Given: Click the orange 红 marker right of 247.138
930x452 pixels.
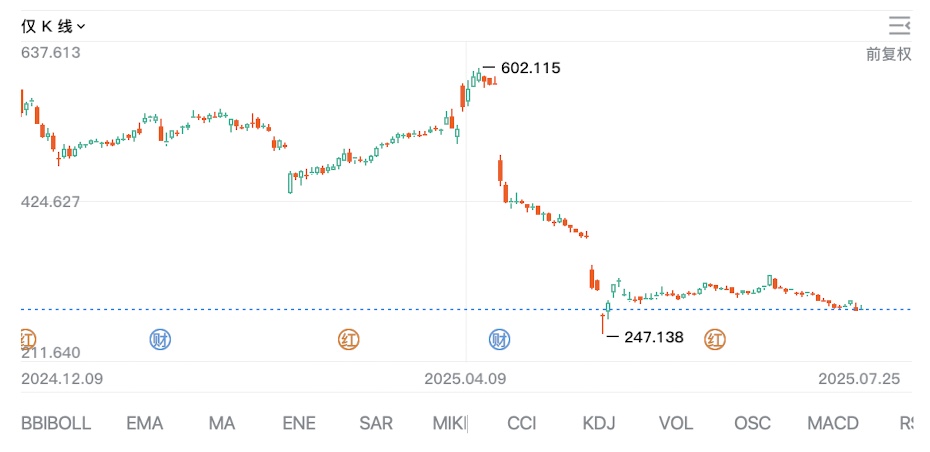Looking at the screenshot, I should pos(715,340).
